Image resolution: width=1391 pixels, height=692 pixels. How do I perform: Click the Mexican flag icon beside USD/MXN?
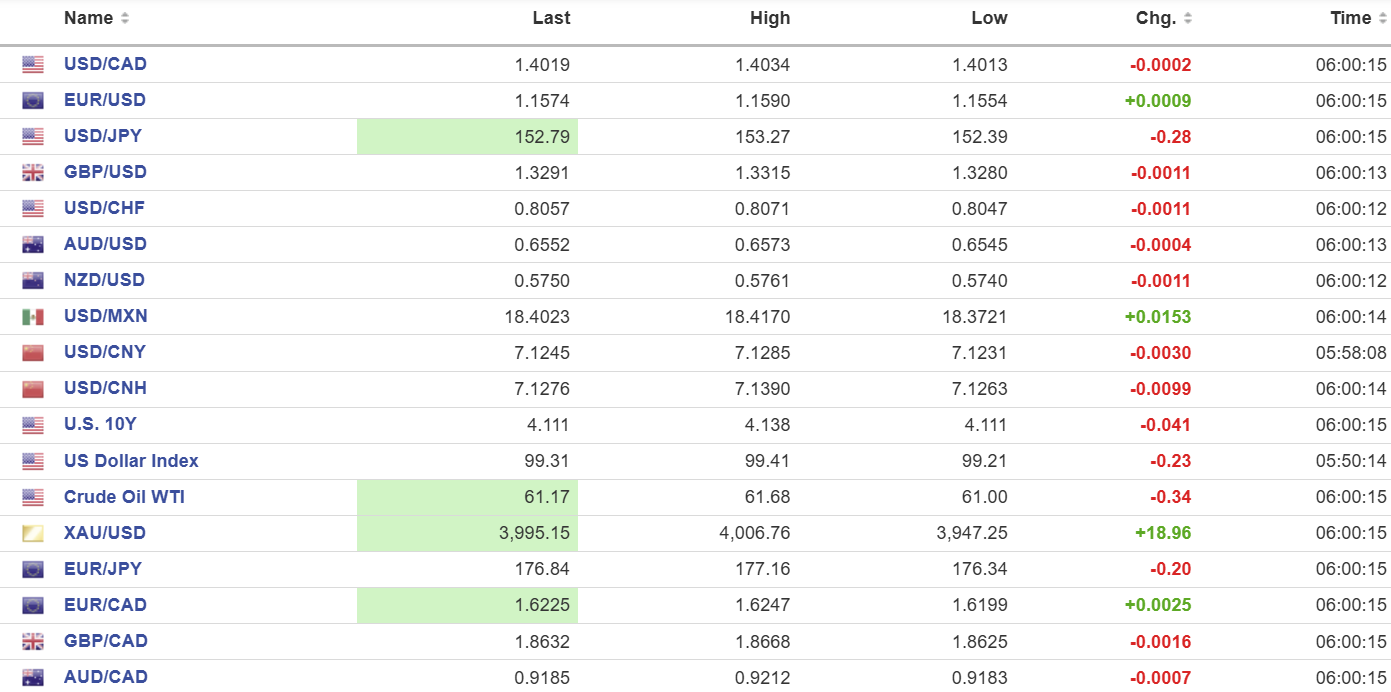[x=33, y=317]
